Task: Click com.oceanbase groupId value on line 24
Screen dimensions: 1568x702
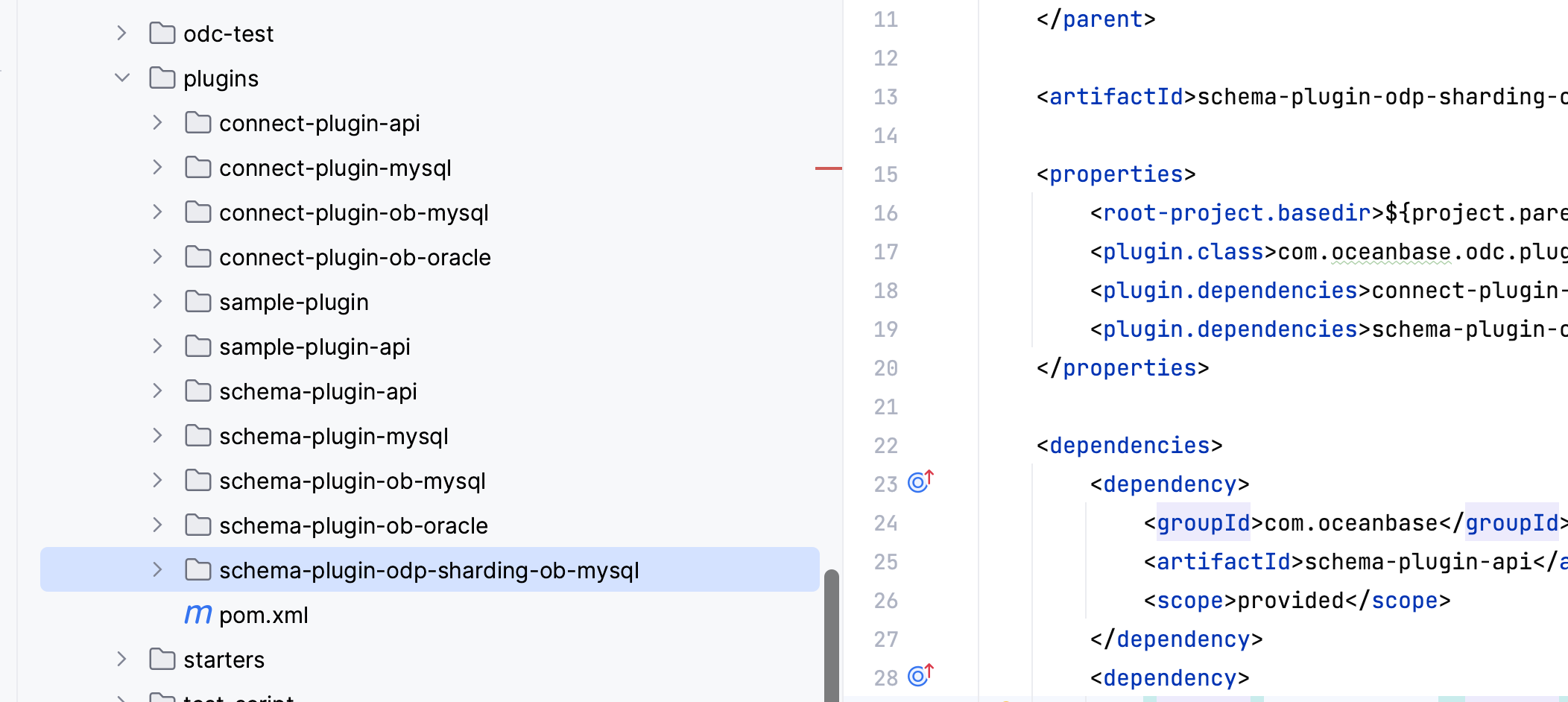Action: pyautogui.click(x=1351, y=523)
